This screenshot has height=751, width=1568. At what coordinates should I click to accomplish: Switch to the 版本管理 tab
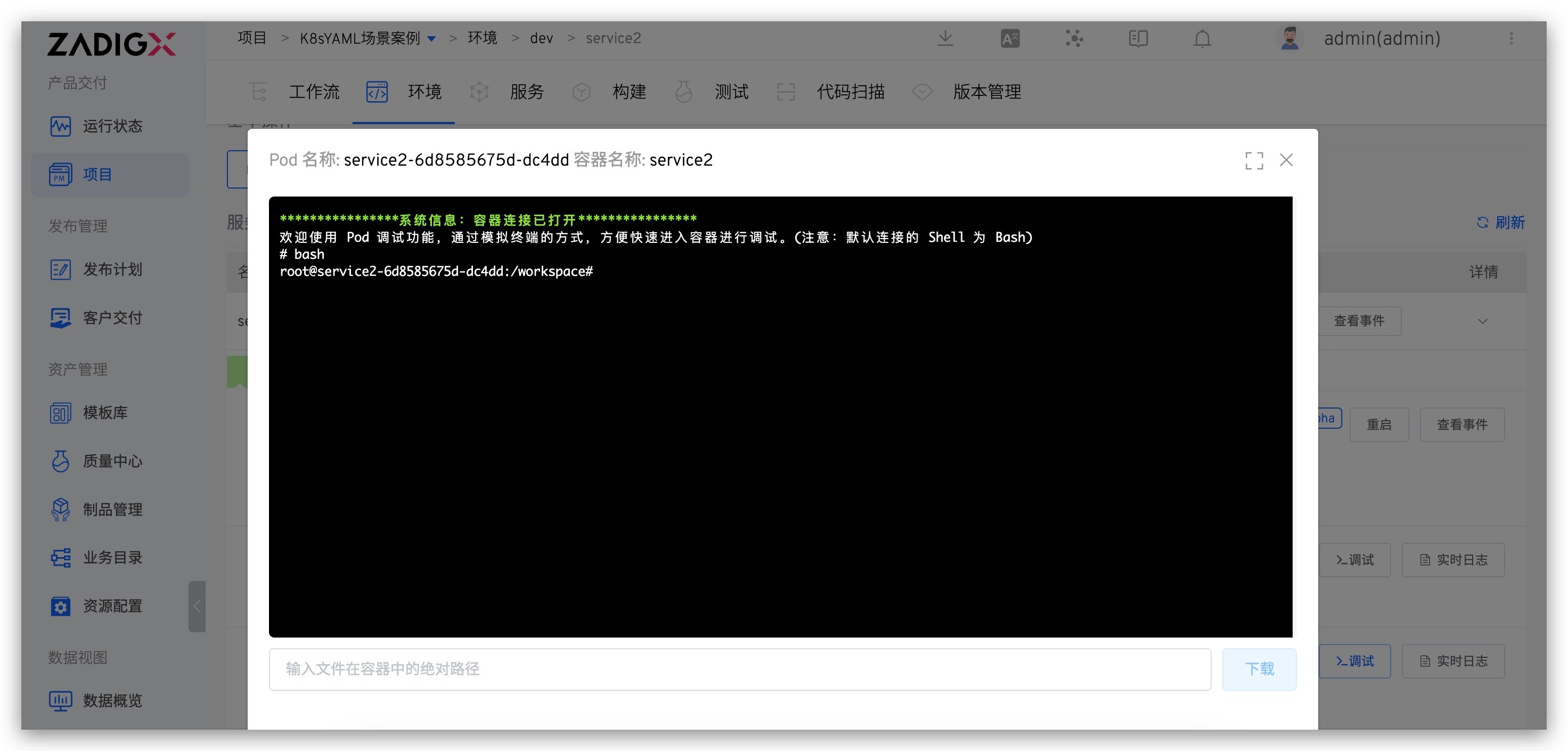point(967,92)
